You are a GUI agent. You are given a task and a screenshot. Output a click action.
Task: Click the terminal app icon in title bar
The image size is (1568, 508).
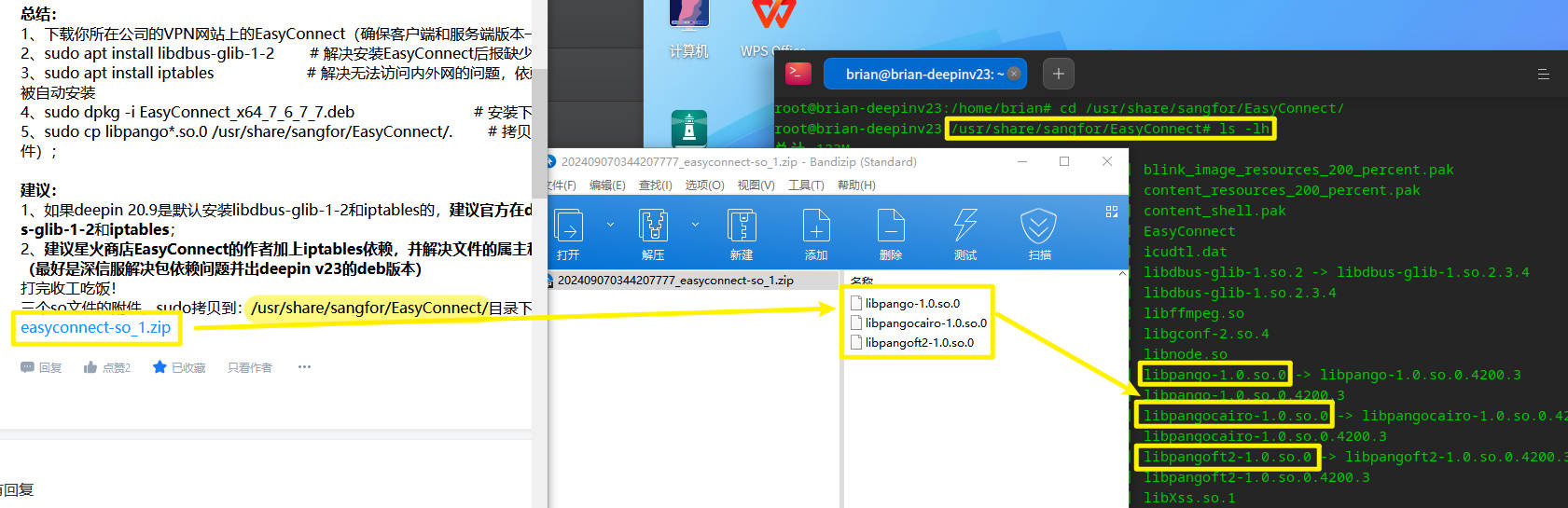tap(798, 73)
